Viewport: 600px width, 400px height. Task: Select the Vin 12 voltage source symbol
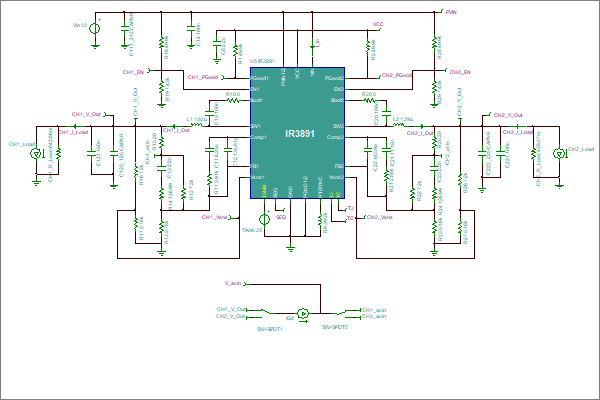(x=95, y=28)
